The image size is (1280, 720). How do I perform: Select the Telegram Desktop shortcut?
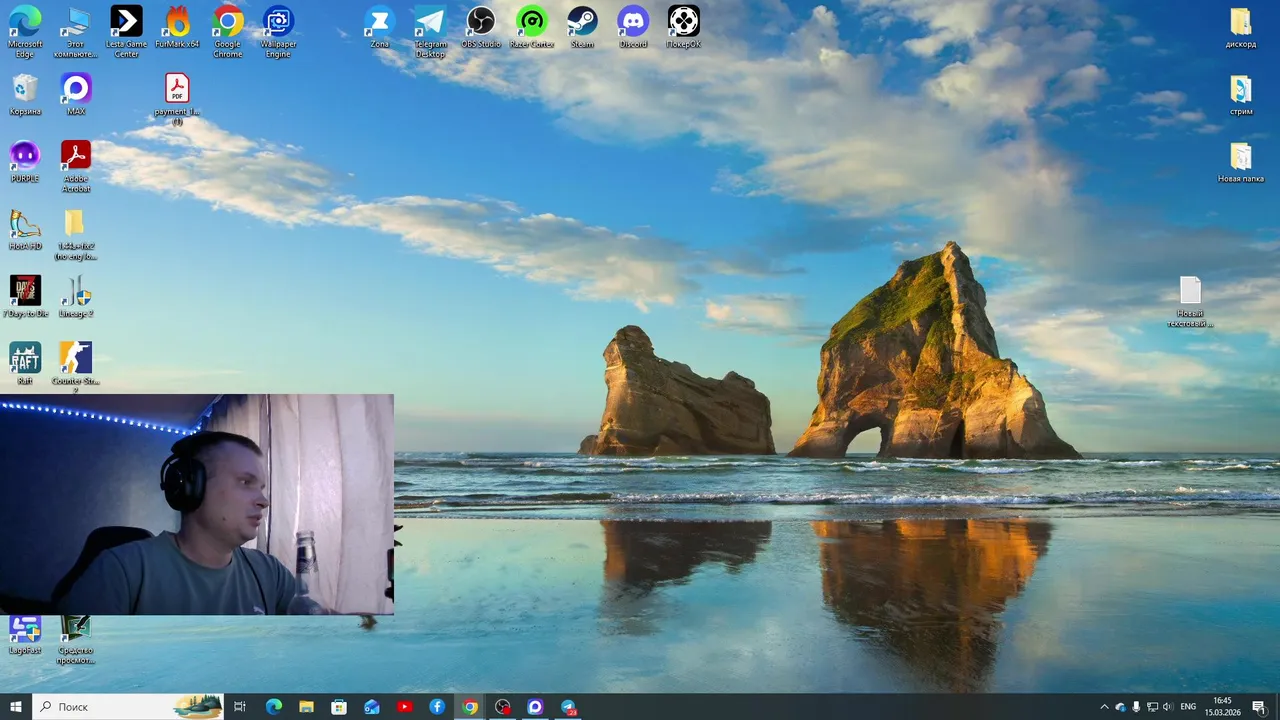430,31
